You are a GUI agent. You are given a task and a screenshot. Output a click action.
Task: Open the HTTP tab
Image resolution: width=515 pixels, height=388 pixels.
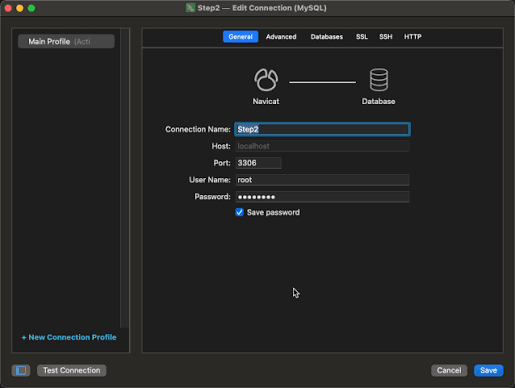pyautogui.click(x=413, y=37)
